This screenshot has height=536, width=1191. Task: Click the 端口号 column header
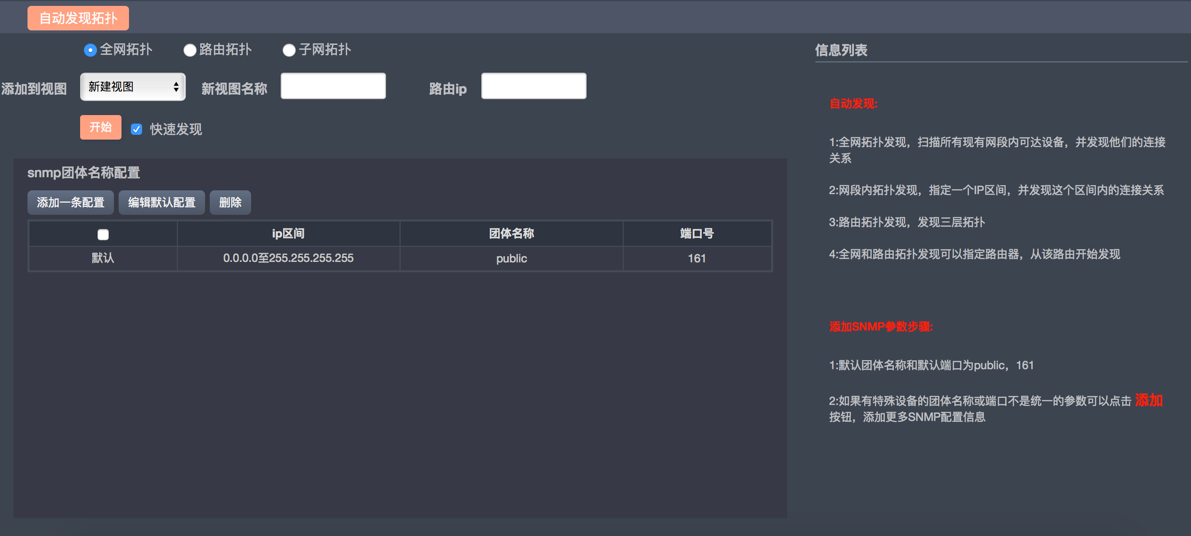[697, 234]
